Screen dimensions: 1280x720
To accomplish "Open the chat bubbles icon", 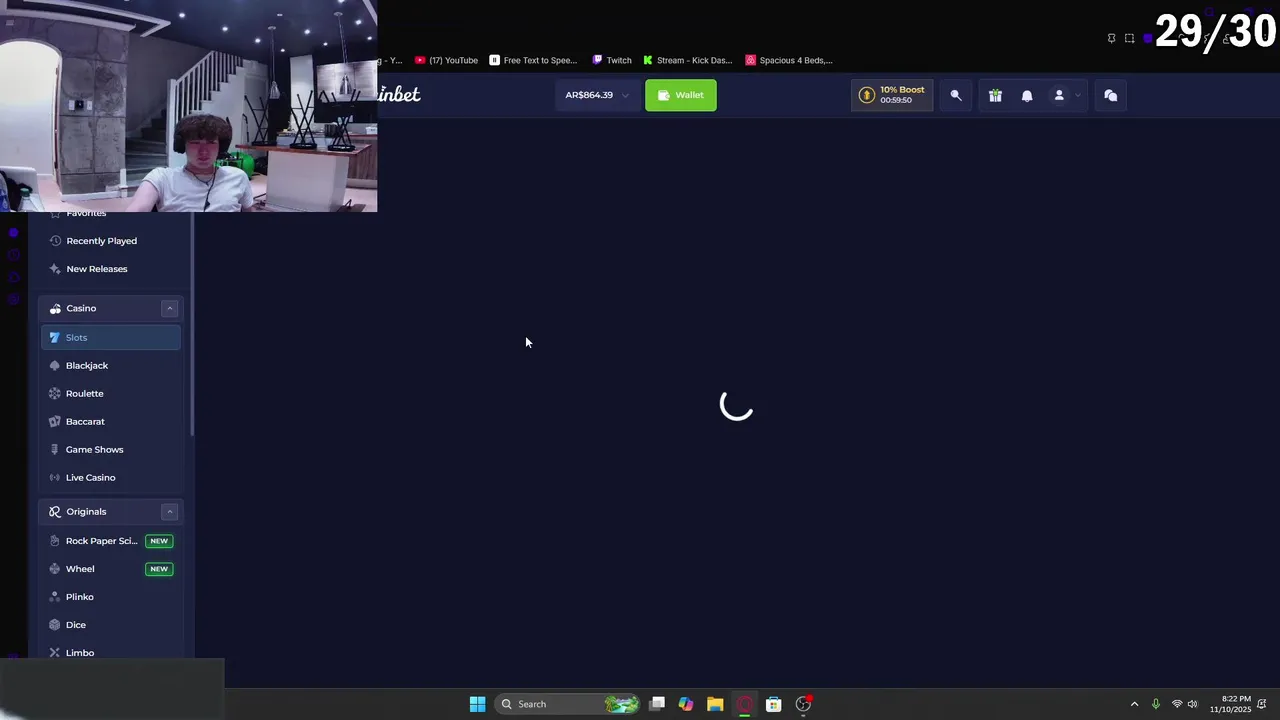I will (1111, 95).
